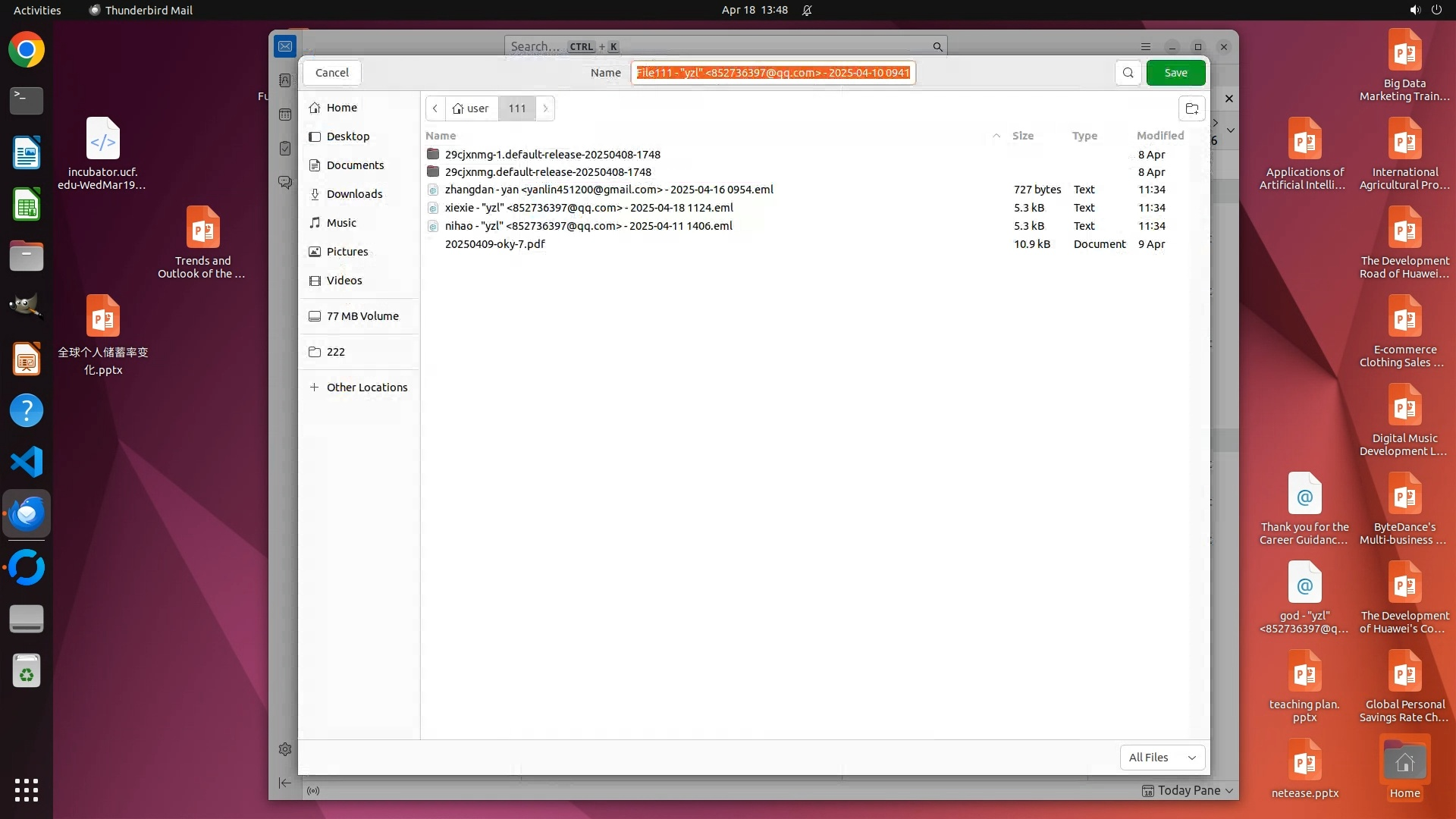Open Thunderbird tasks sidebar icon

pyautogui.click(x=285, y=149)
